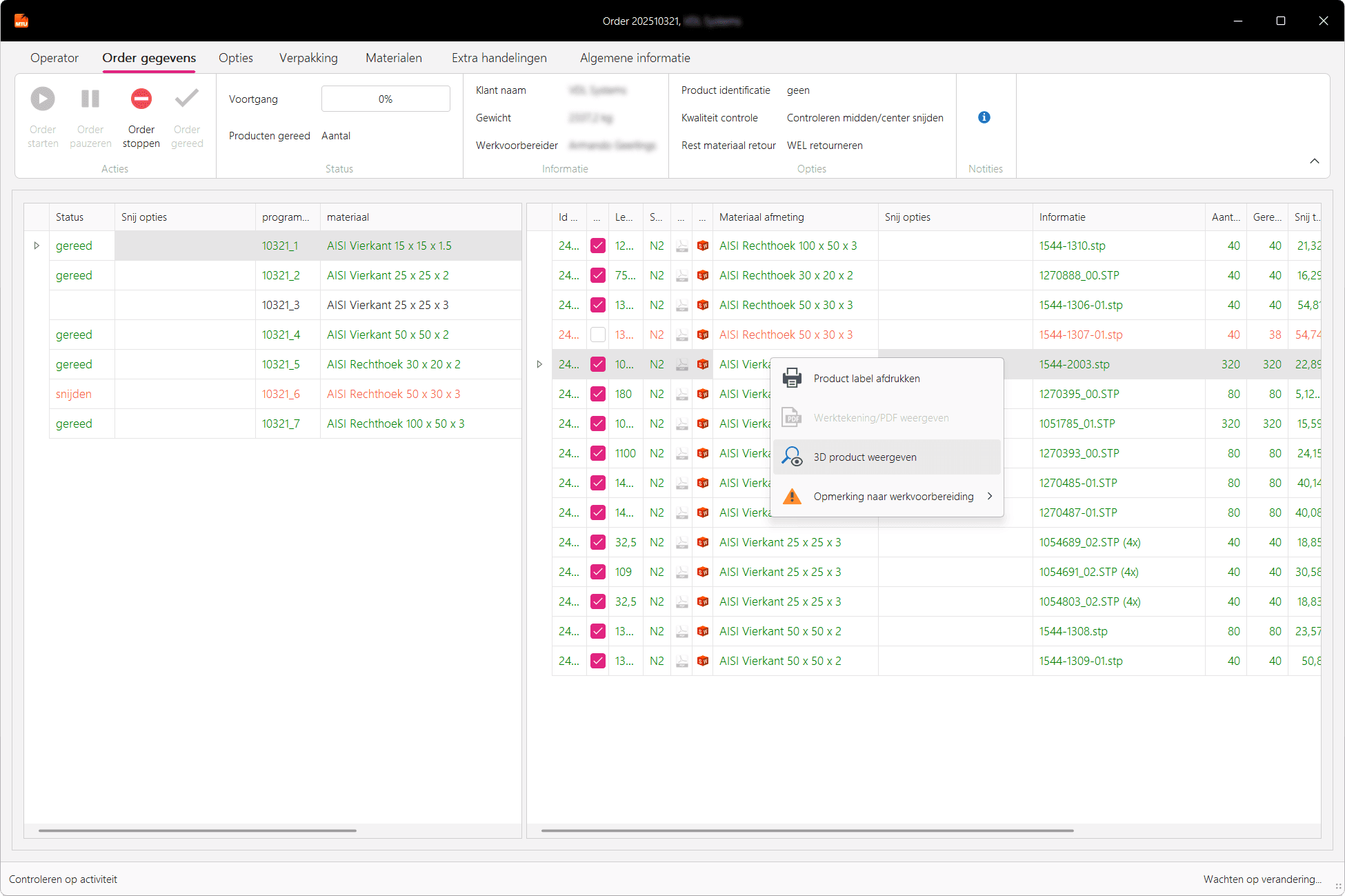The width and height of the screenshot is (1345, 896).
Task: Click the Order gereed checkmark icon
Action: (187, 99)
